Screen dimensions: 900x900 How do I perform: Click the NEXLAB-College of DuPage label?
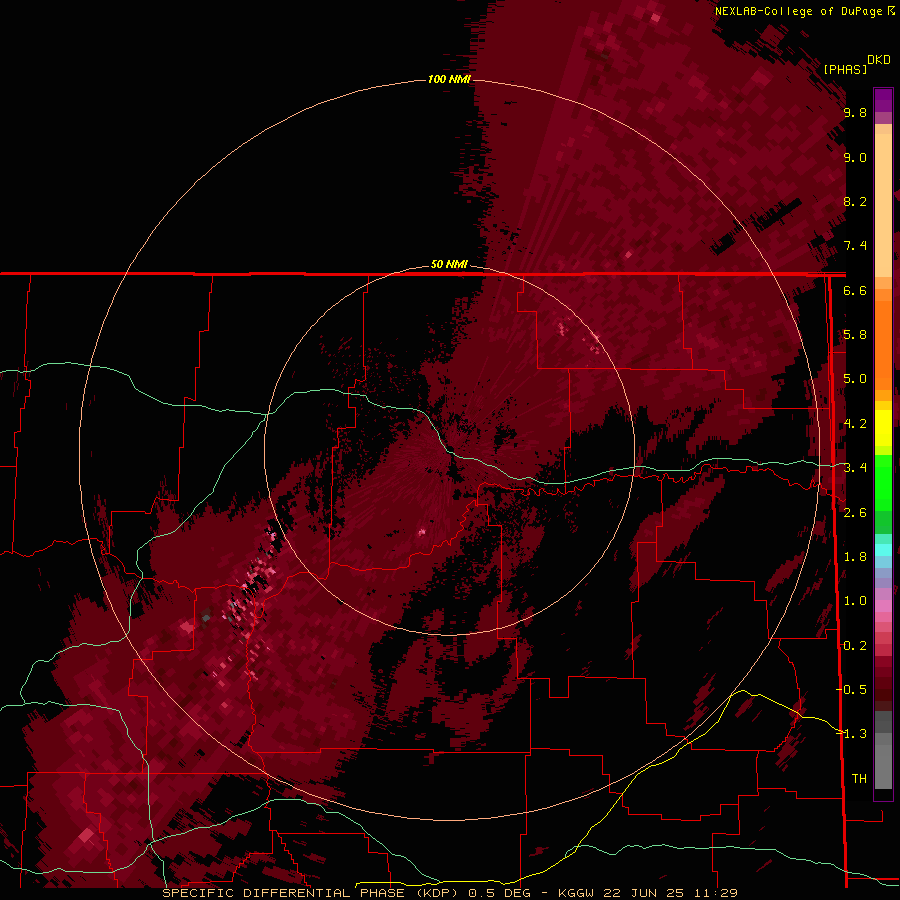click(798, 11)
